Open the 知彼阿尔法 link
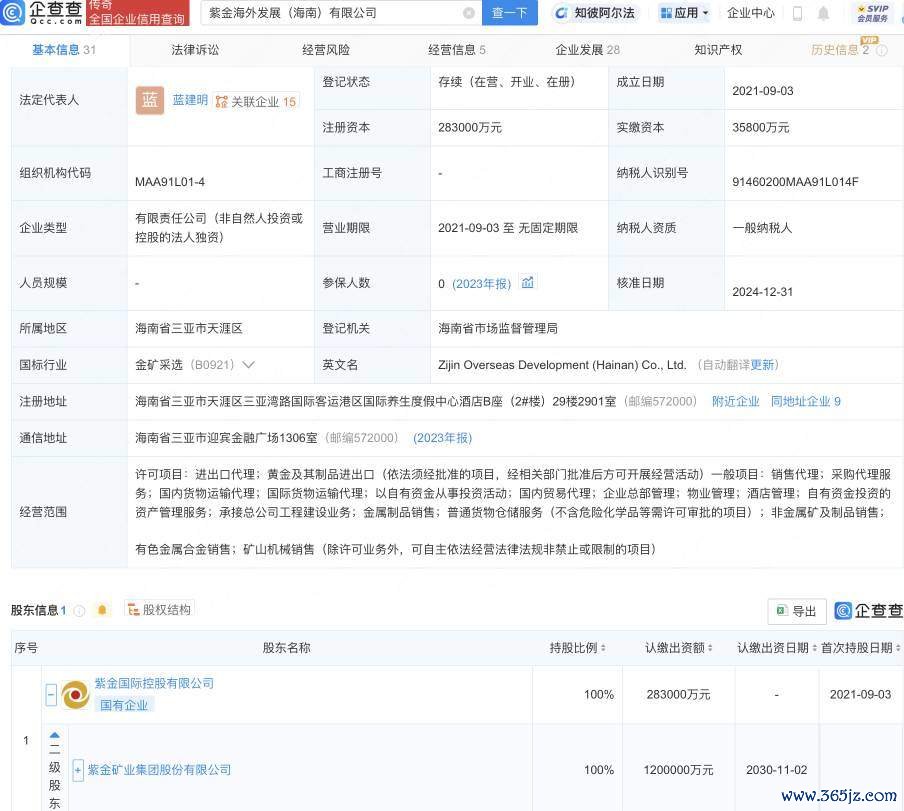 point(595,13)
